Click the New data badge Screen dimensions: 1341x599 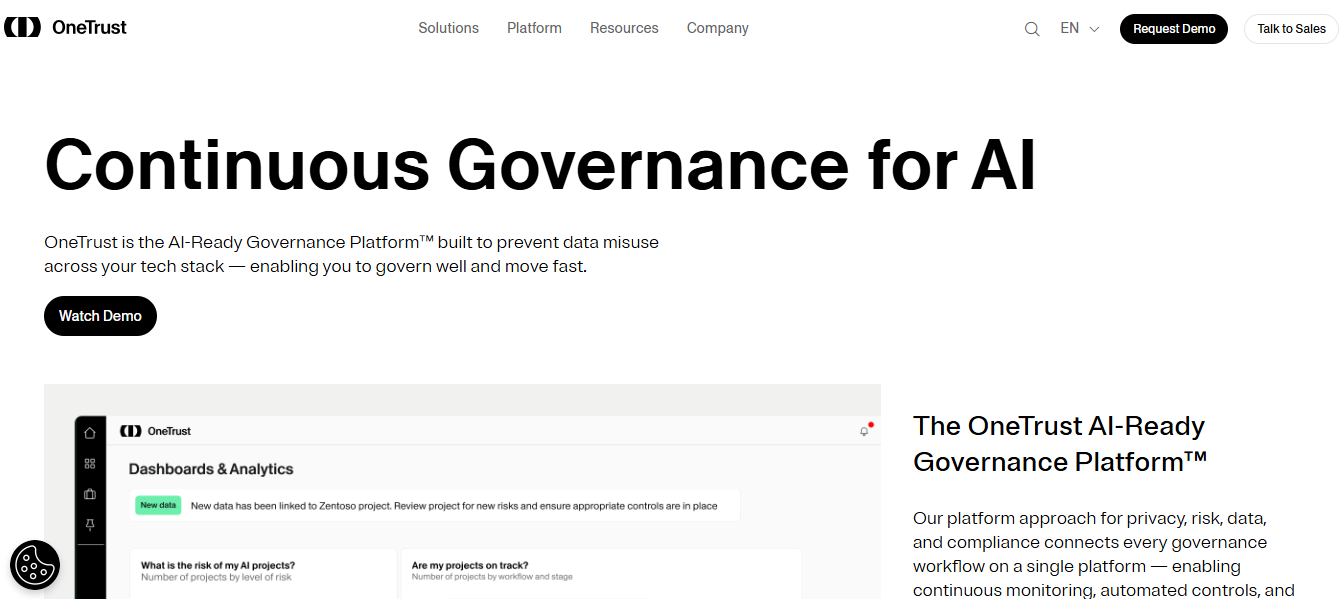(x=158, y=505)
